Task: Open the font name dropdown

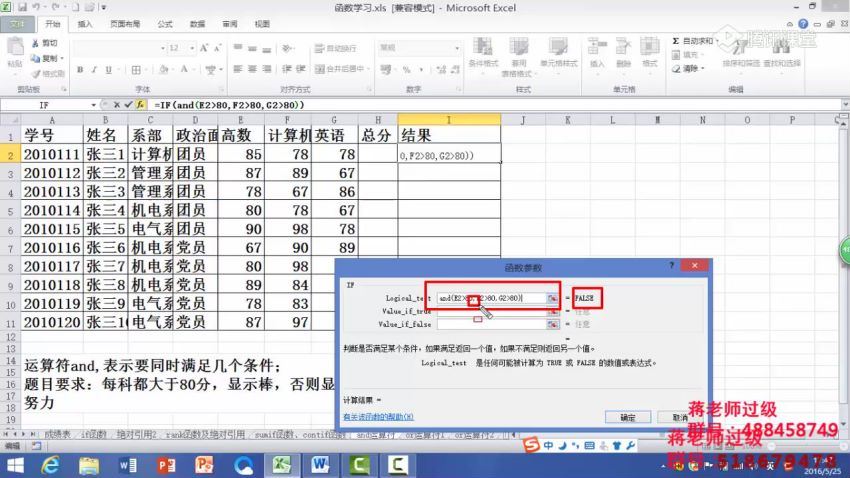Action: tap(163, 48)
